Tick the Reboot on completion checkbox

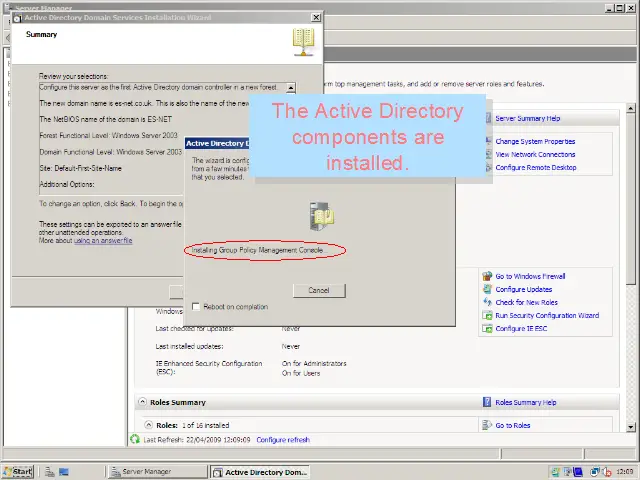coord(196,307)
